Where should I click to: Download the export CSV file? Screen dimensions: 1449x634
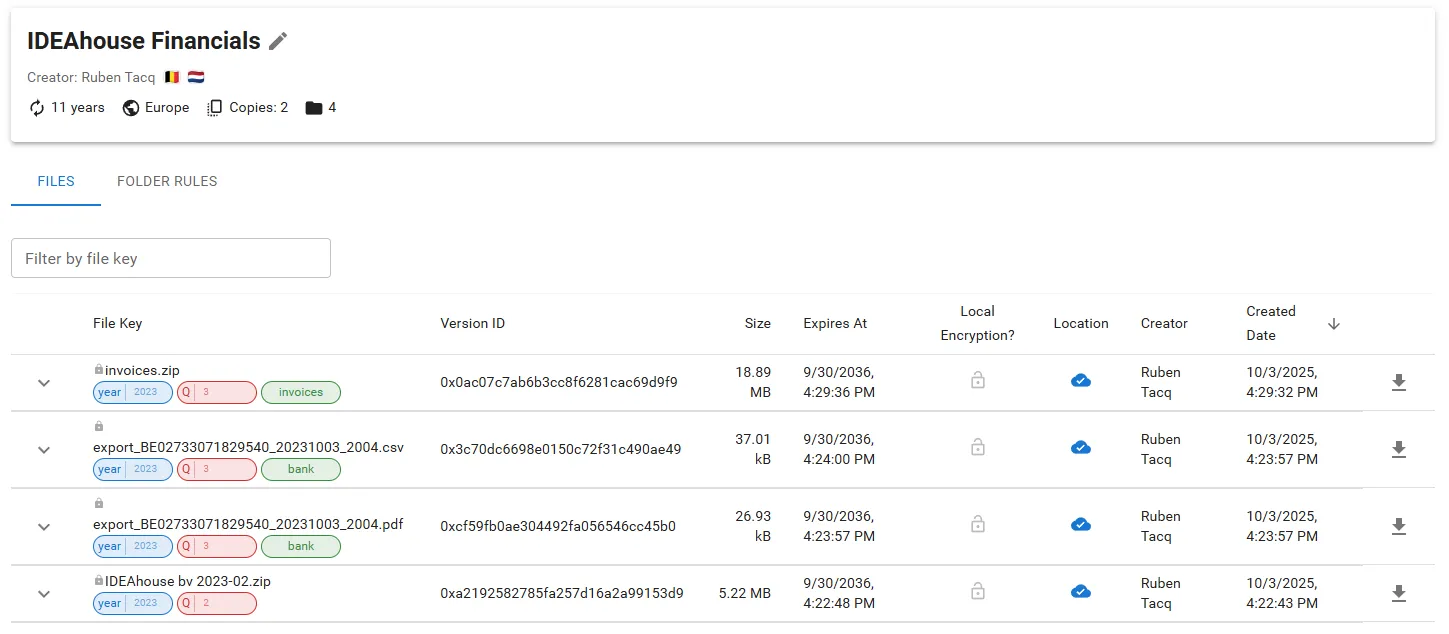tap(1399, 449)
